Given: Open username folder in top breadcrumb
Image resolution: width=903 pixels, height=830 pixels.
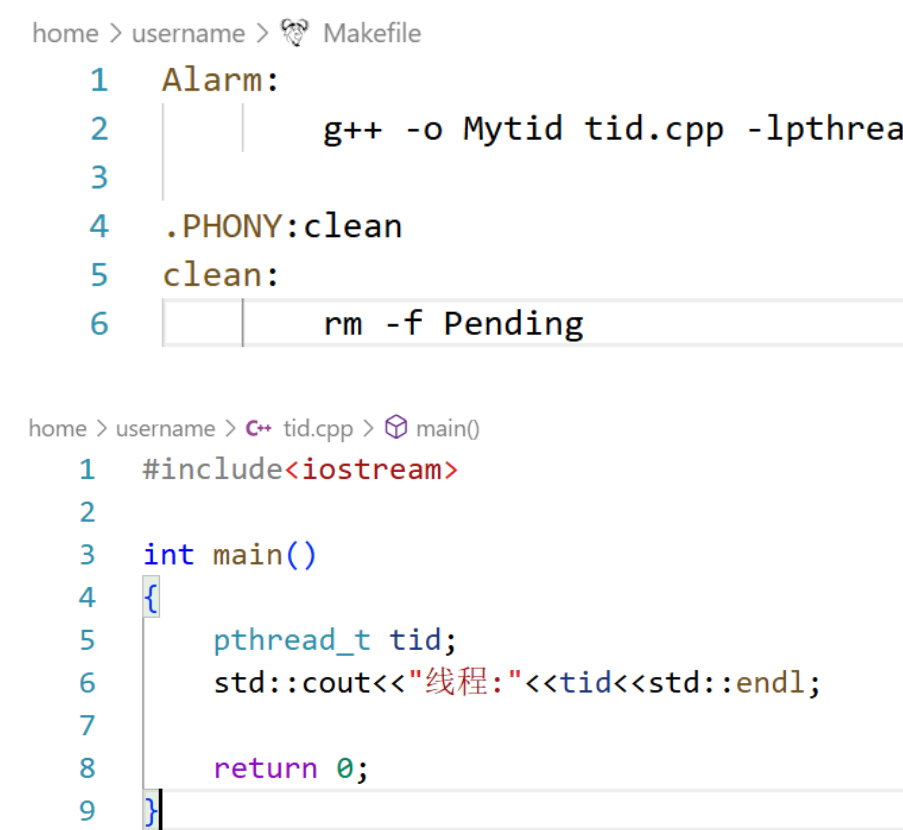Looking at the screenshot, I should [x=188, y=33].
